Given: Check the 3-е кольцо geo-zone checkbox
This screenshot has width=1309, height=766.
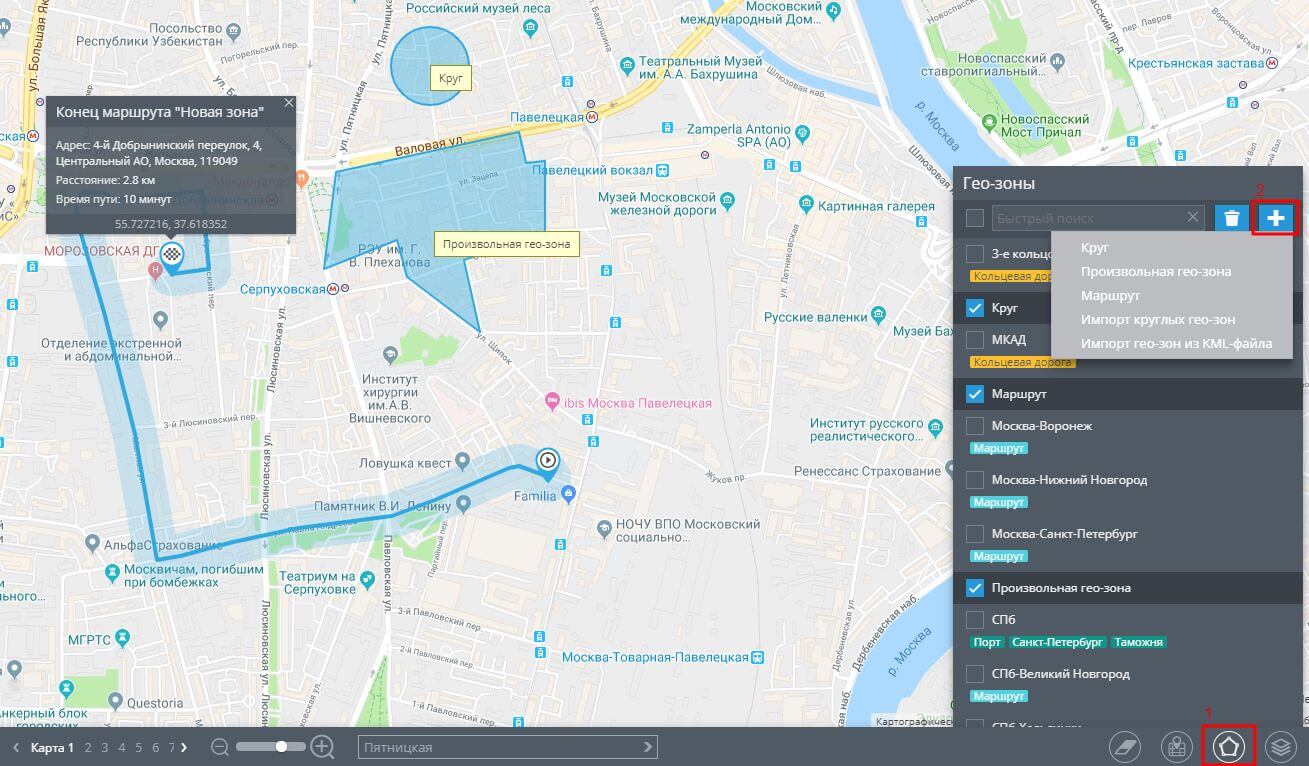Looking at the screenshot, I should pos(975,254).
